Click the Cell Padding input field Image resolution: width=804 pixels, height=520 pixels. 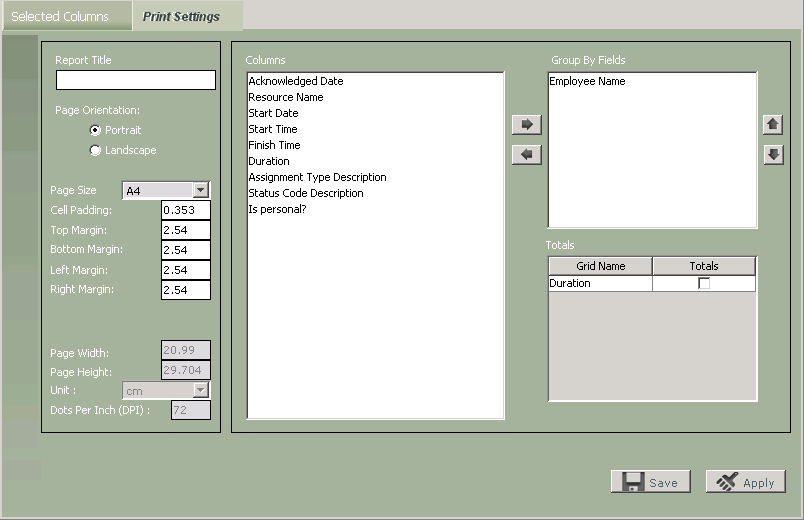click(x=186, y=210)
